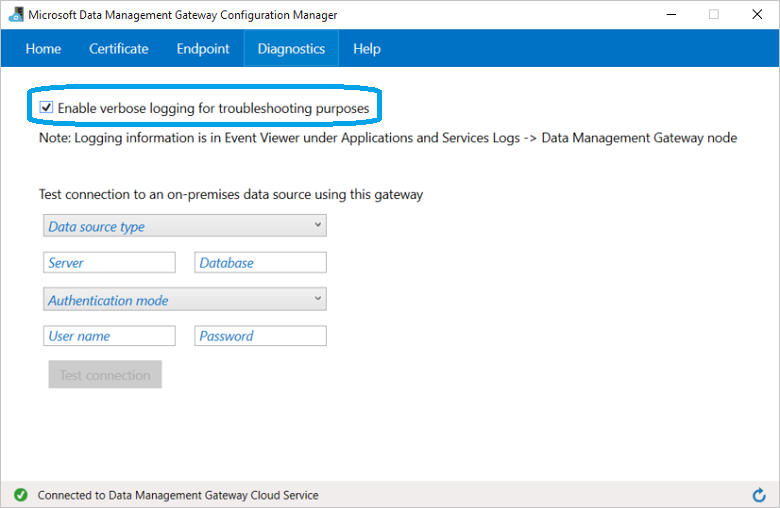Open the Authentication mode dropdown
The height and width of the screenshot is (508, 780).
[185, 300]
